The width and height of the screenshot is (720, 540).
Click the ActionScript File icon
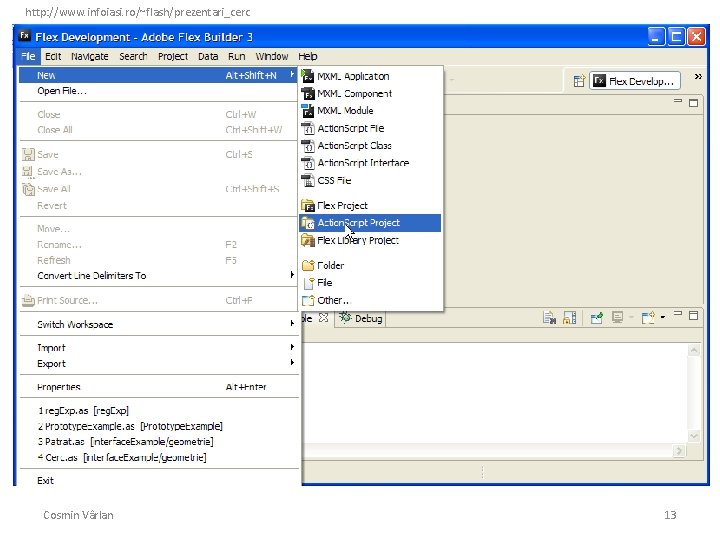[308, 128]
